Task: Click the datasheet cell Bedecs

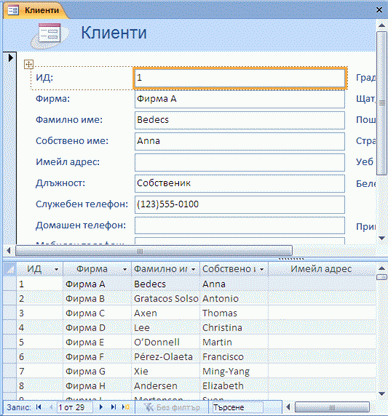Action: [x=166, y=284]
